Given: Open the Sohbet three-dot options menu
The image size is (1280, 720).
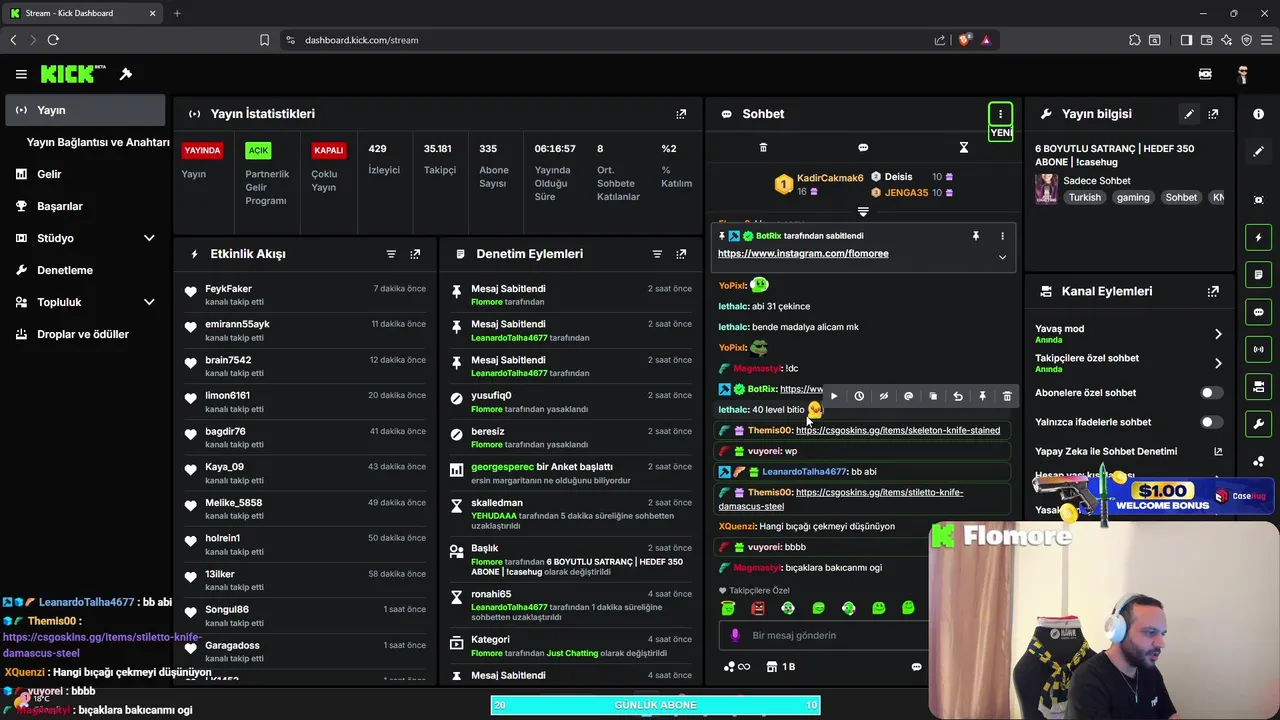Looking at the screenshot, I should click(x=1000, y=114).
